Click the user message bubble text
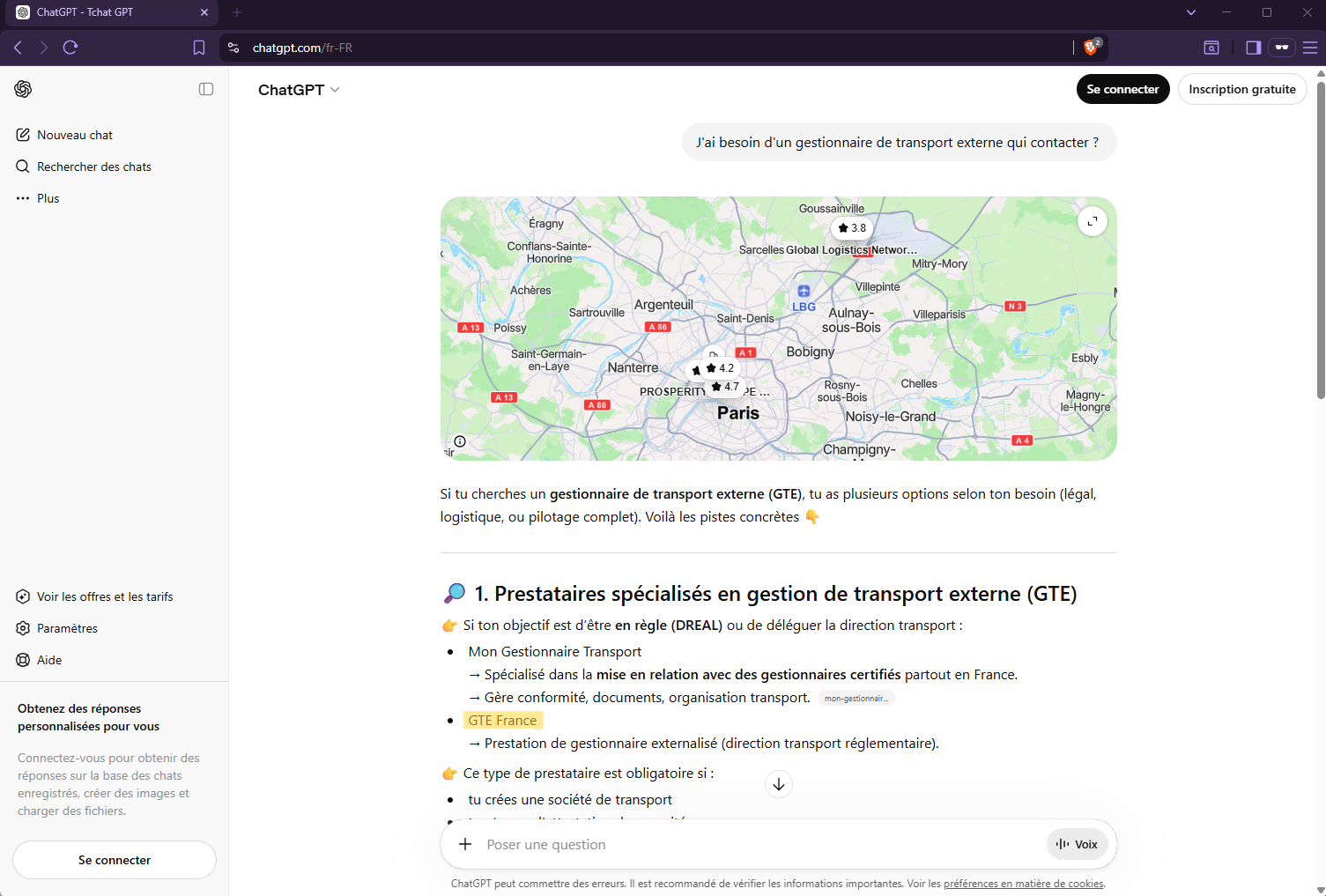Viewport: 1326px width, 896px height. 898,143
